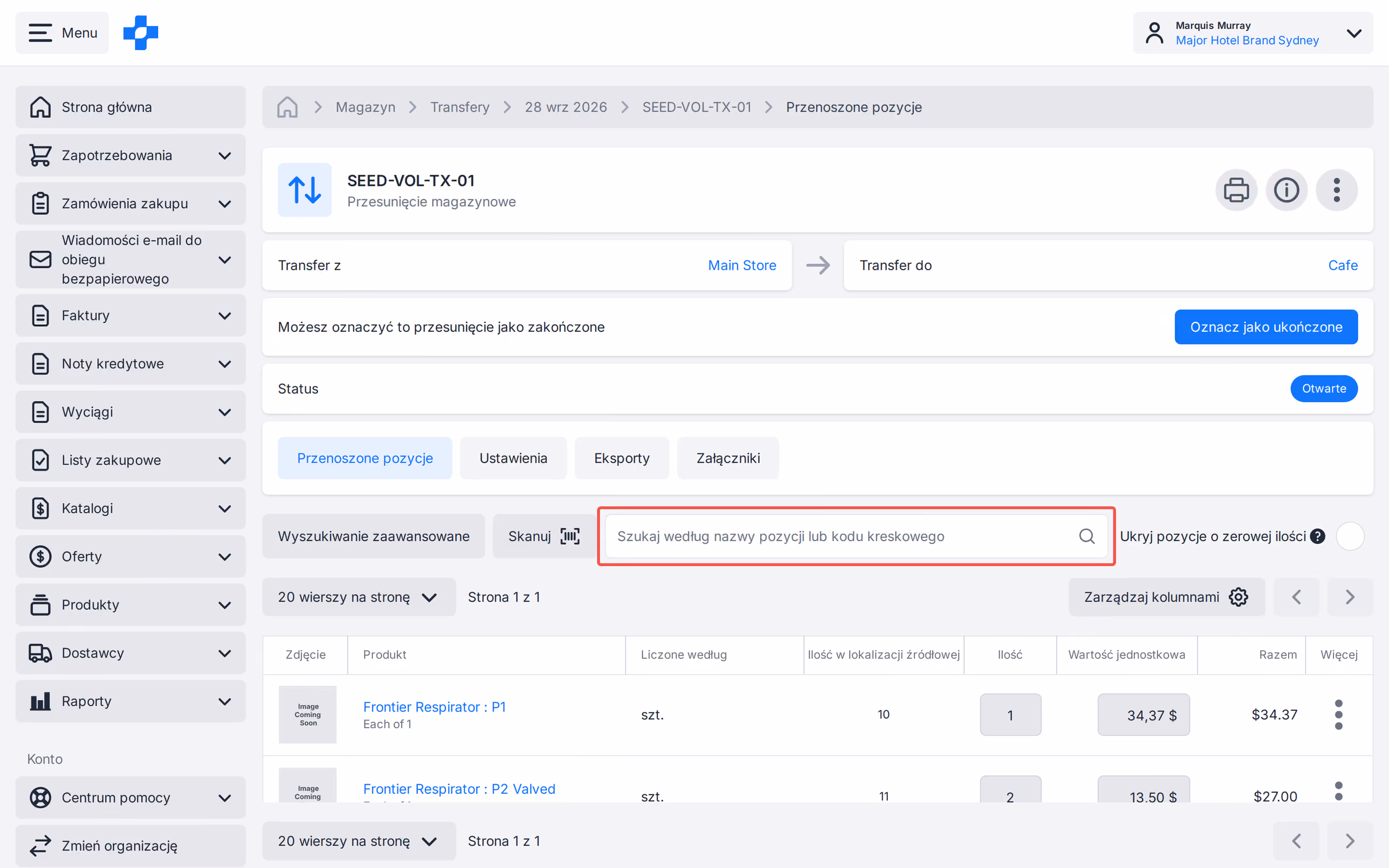Switch to the Eksporty tab
Image resolution: width=1389 pixels, height=868 pixels.
(622, 458)
